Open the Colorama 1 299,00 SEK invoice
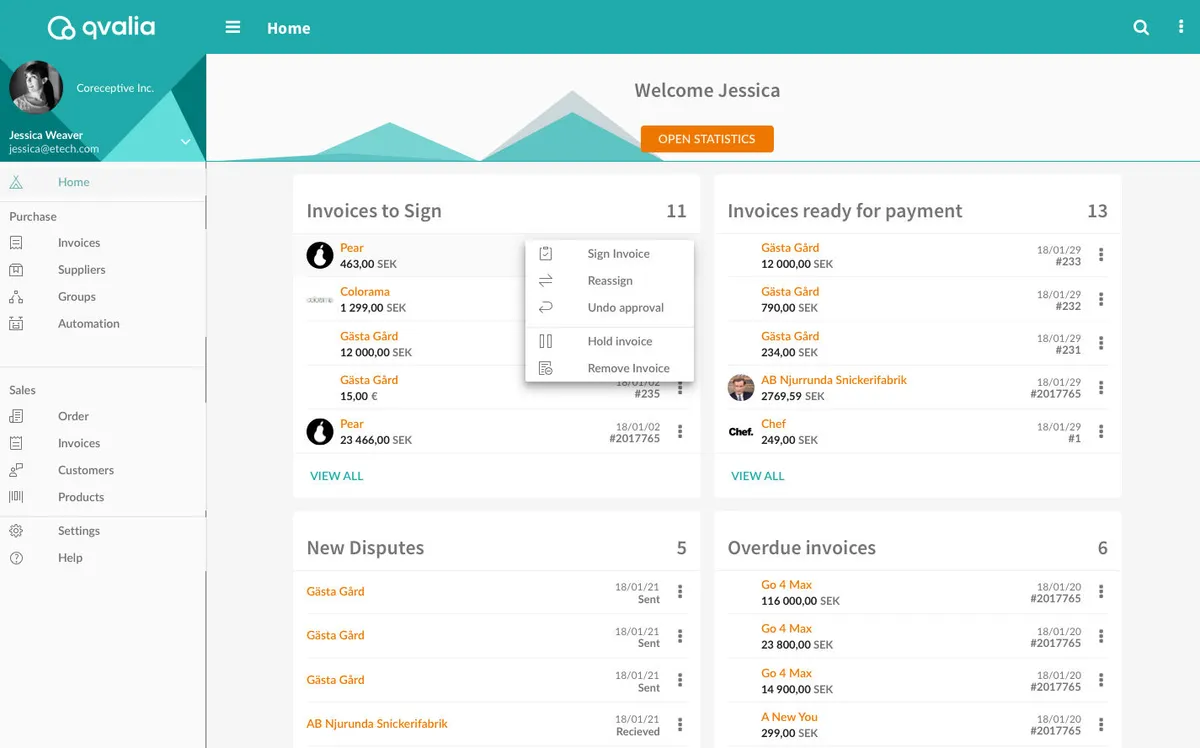1200x748 pixels. [x=365, y=292]
